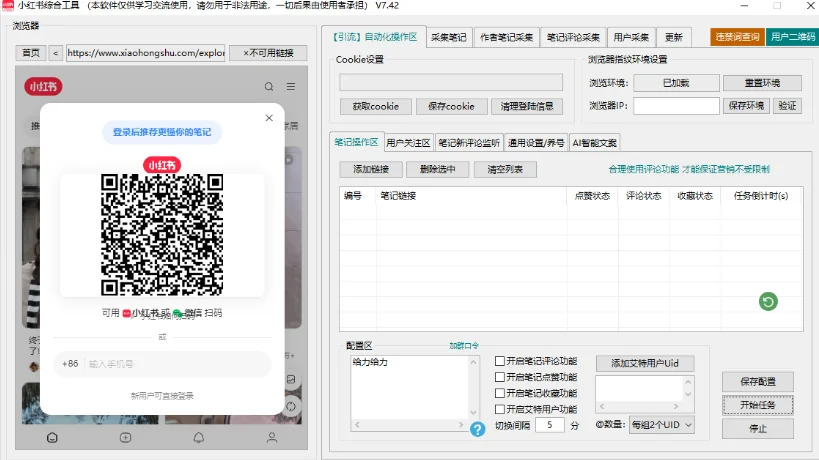819x460 pixels.
Task: Click the 点赞状态 column header
Action: [592, 196]
